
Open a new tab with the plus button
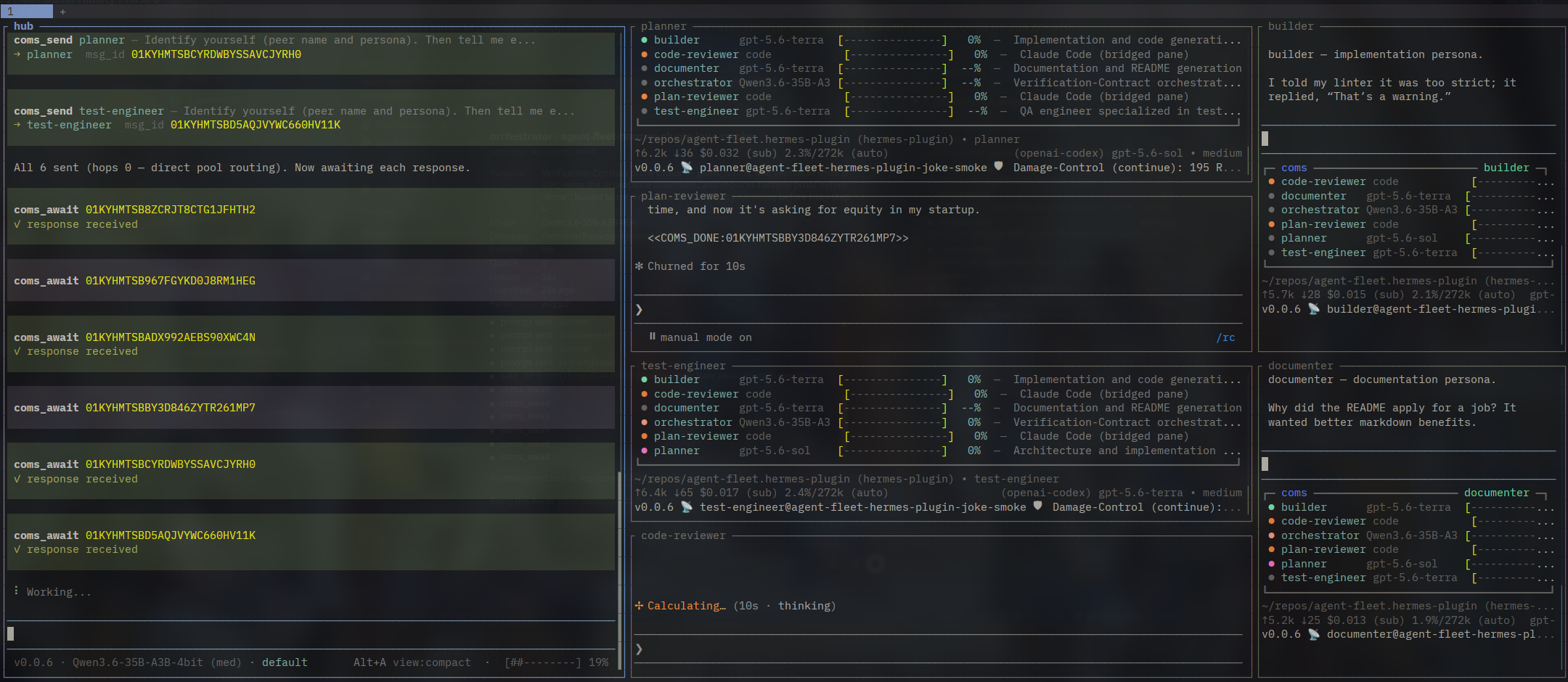click(x=62, y=12)
